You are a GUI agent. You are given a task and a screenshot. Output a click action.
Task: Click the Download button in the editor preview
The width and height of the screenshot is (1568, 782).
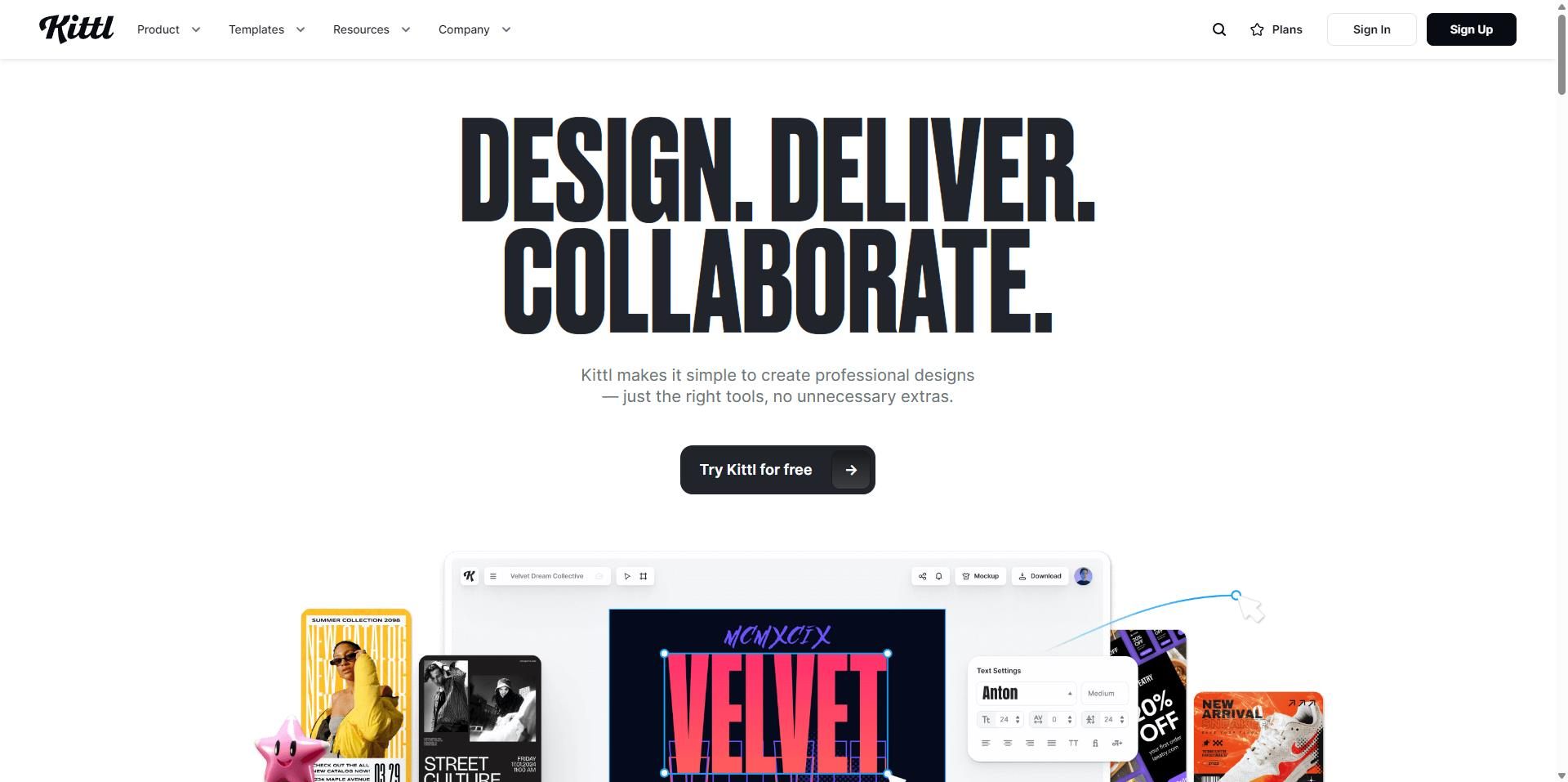[1040, 576]
